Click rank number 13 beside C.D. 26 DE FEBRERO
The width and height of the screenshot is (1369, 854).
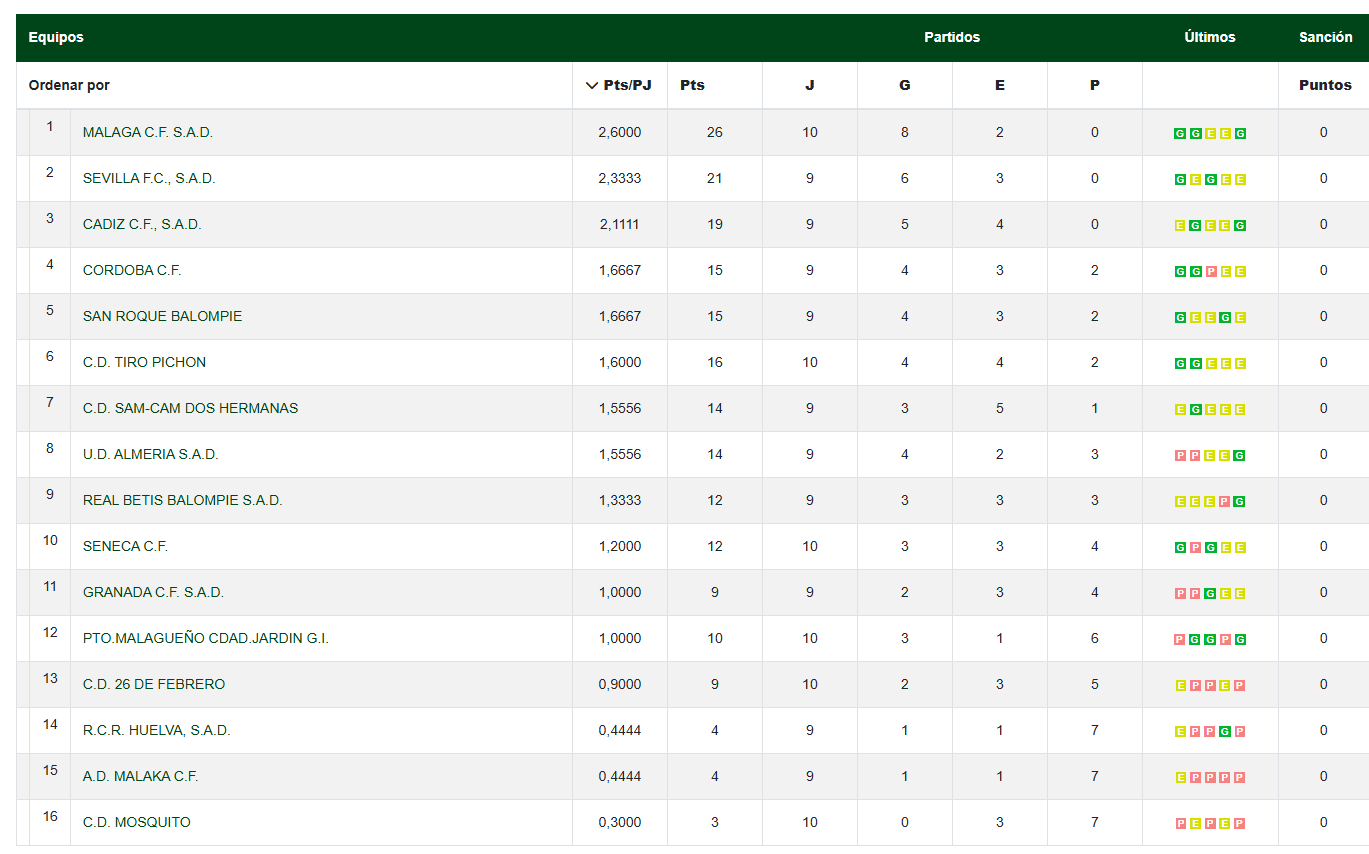(x=50, y=678)
